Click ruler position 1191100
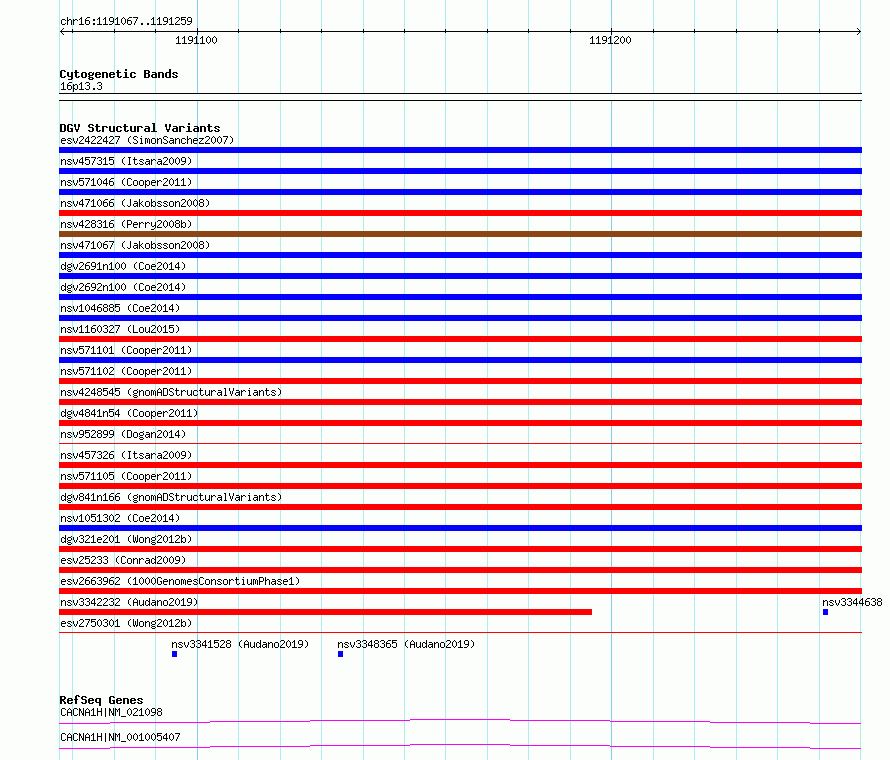890x760 pixels. 196,40
